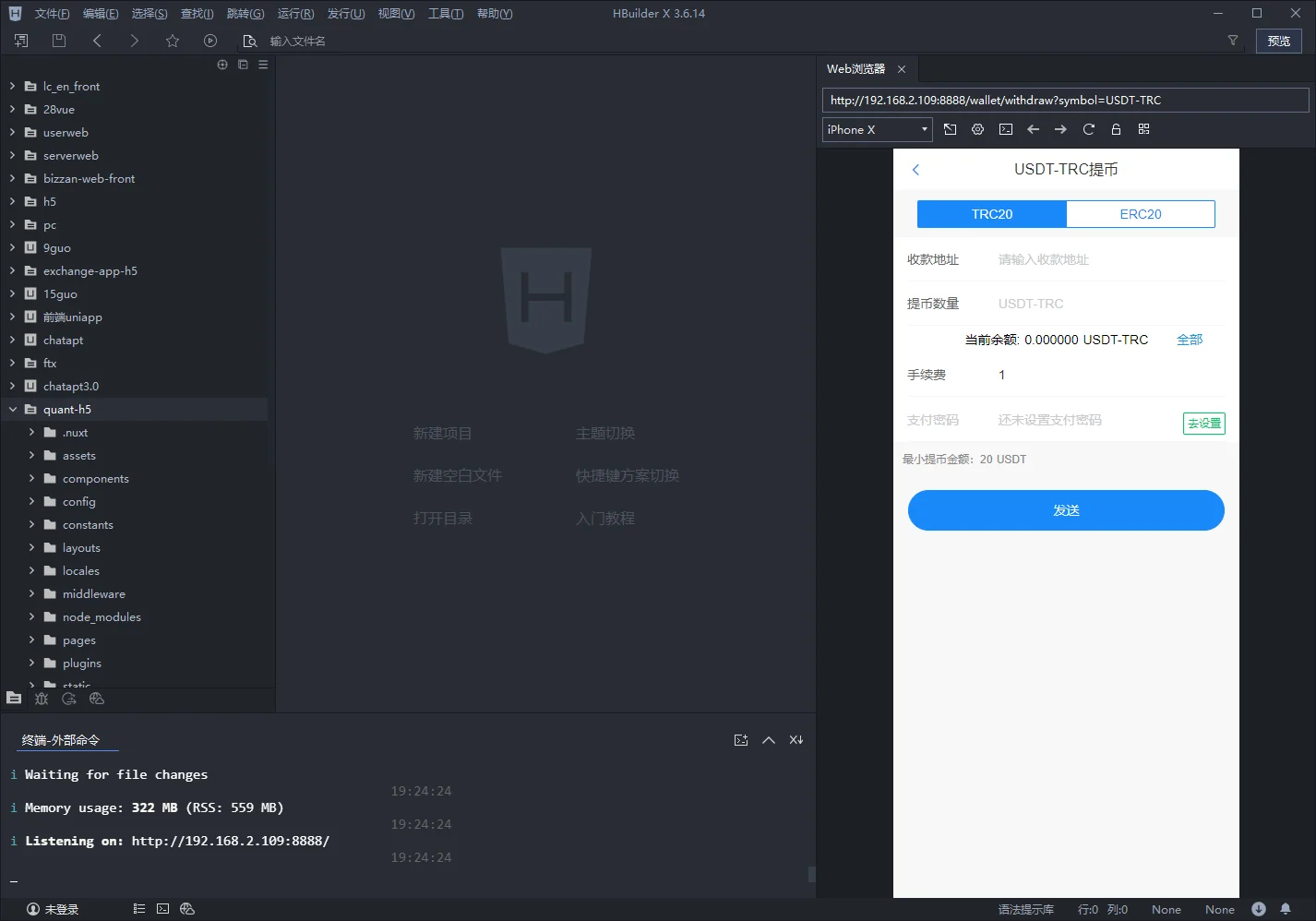
Task: Click the bookmark star icon
Action: pyautogui.click(x=173, y=41)
